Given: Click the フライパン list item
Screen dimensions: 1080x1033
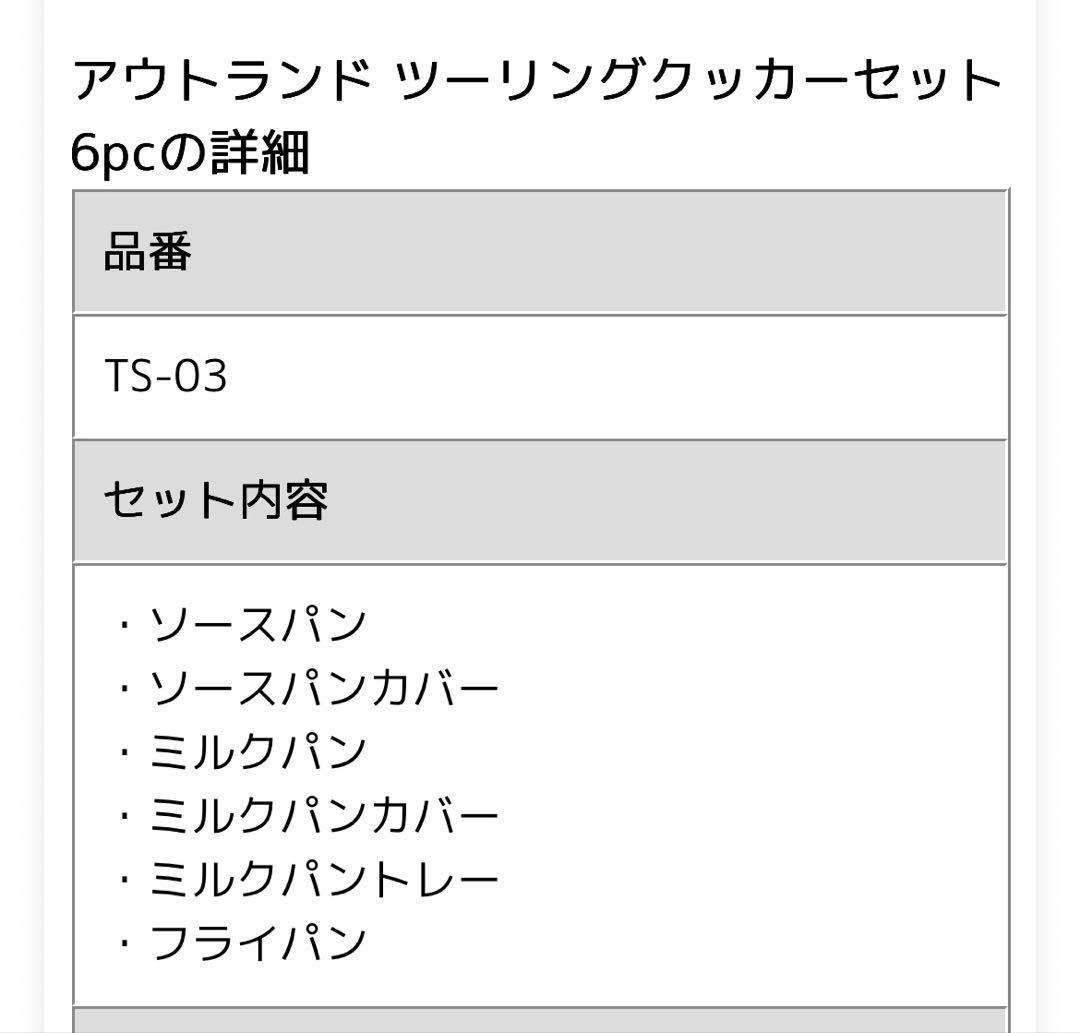Looking at the screenshot, I should pyautogui.click(x=258, y=943).
